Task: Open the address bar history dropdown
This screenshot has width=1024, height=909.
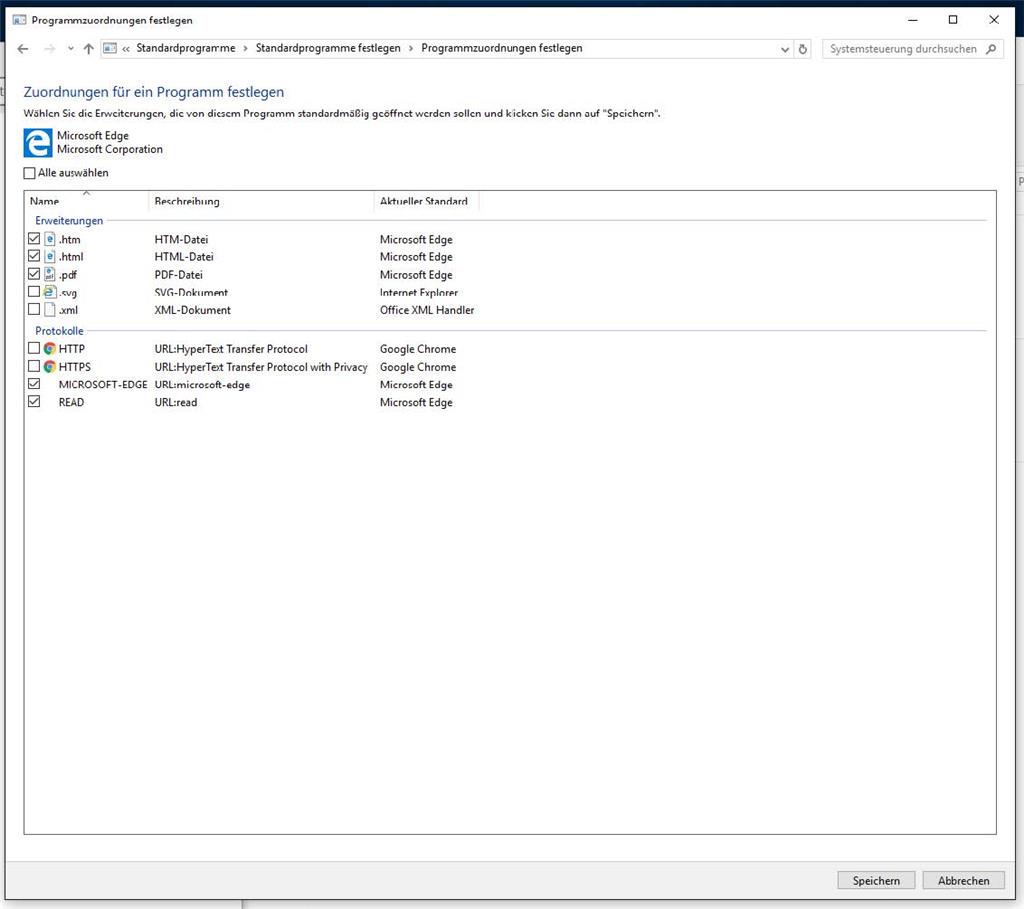Action: click(x=784, y=50)
